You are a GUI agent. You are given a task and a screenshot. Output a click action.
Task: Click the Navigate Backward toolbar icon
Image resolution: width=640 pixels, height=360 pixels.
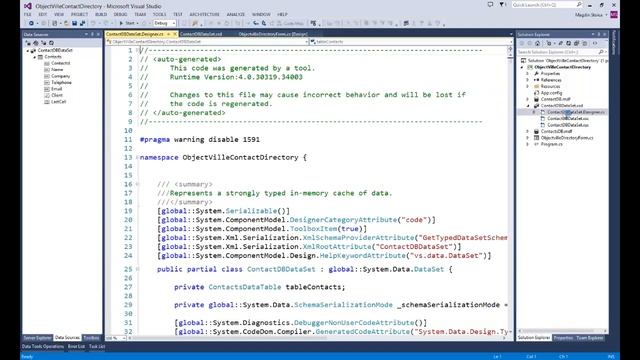tap(31, 23)
